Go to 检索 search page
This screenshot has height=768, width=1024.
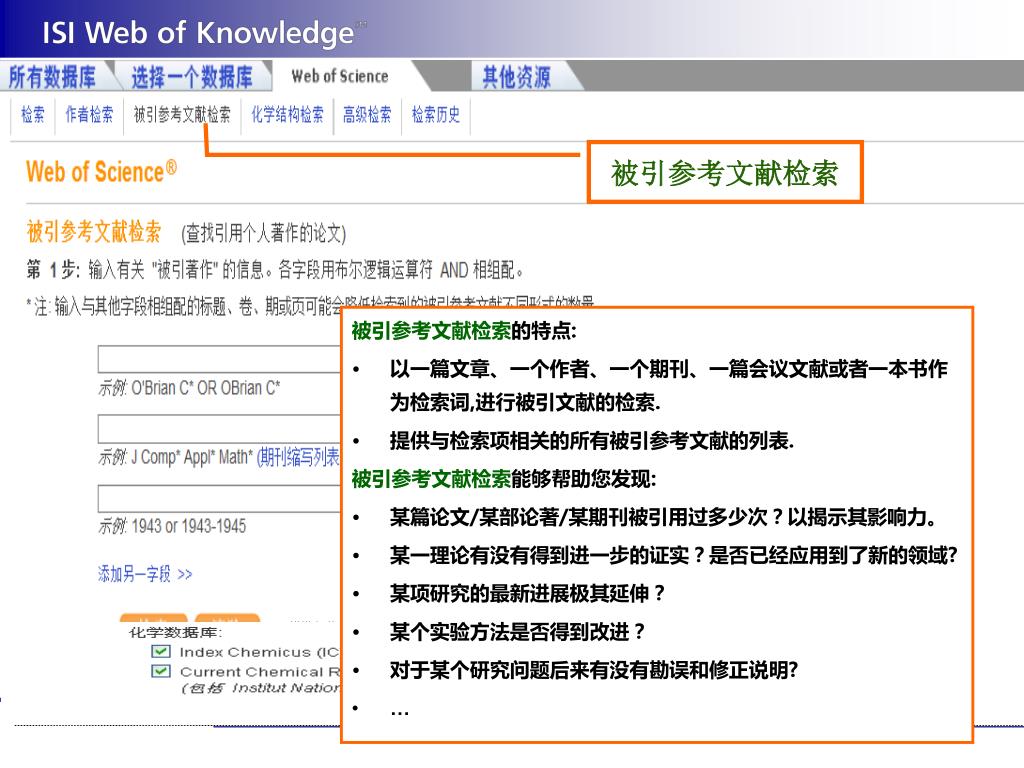tap(33, 115)
